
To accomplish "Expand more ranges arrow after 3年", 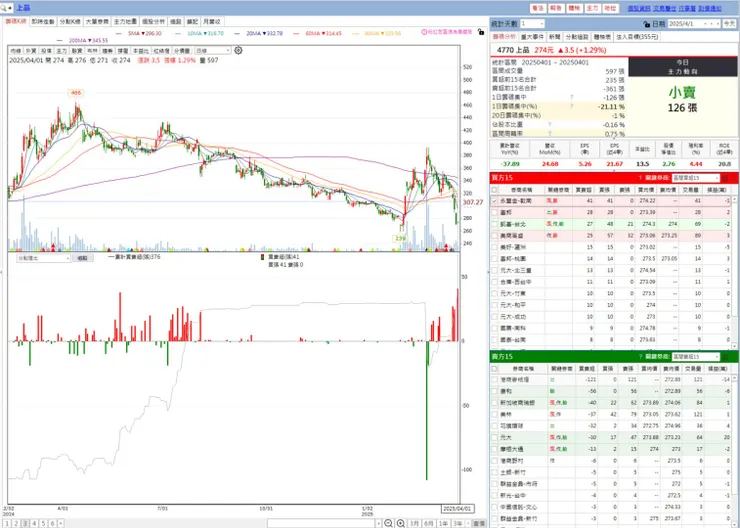I will (x=468, y=523).
